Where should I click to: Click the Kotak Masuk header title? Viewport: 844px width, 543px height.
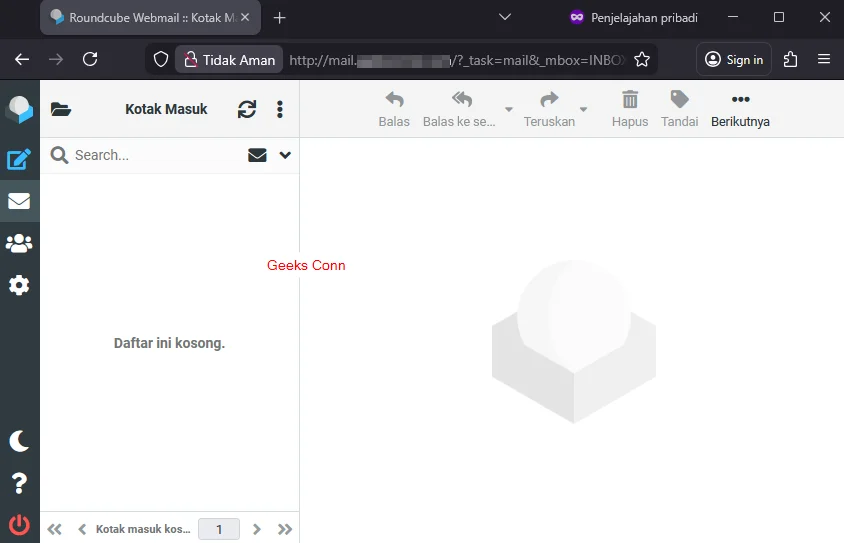[x=166, y=109]
